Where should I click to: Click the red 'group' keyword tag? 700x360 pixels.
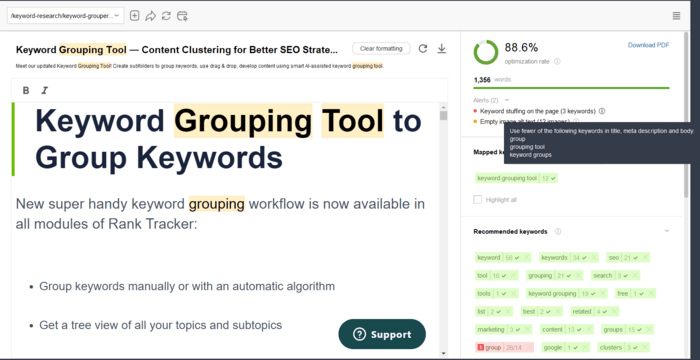point(504,347)
